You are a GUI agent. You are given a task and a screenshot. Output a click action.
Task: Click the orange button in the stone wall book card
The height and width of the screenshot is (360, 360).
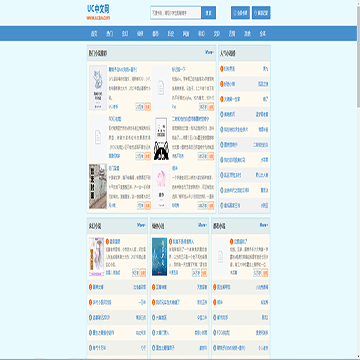pyautogui.click(x=148, y=205)
